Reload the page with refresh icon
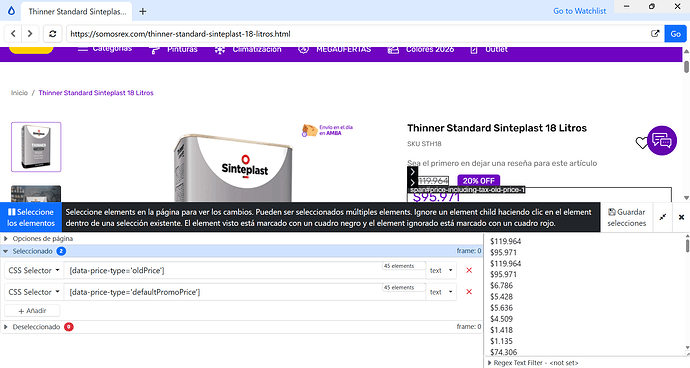690x368 pixels. 52,33
